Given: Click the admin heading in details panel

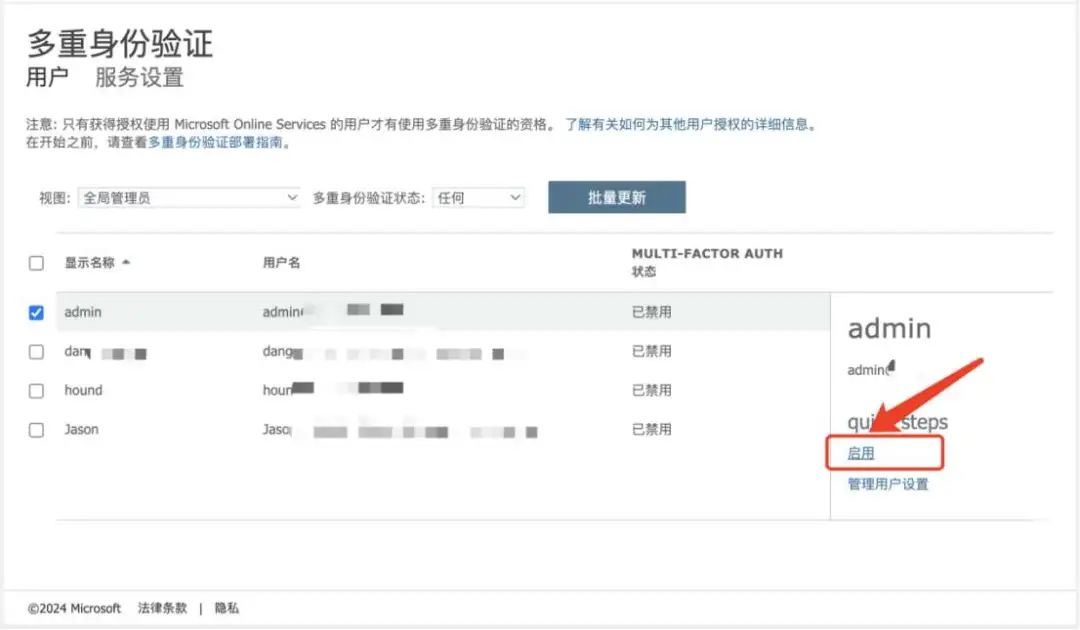Looking at the screenshot, I should [889, 328].
